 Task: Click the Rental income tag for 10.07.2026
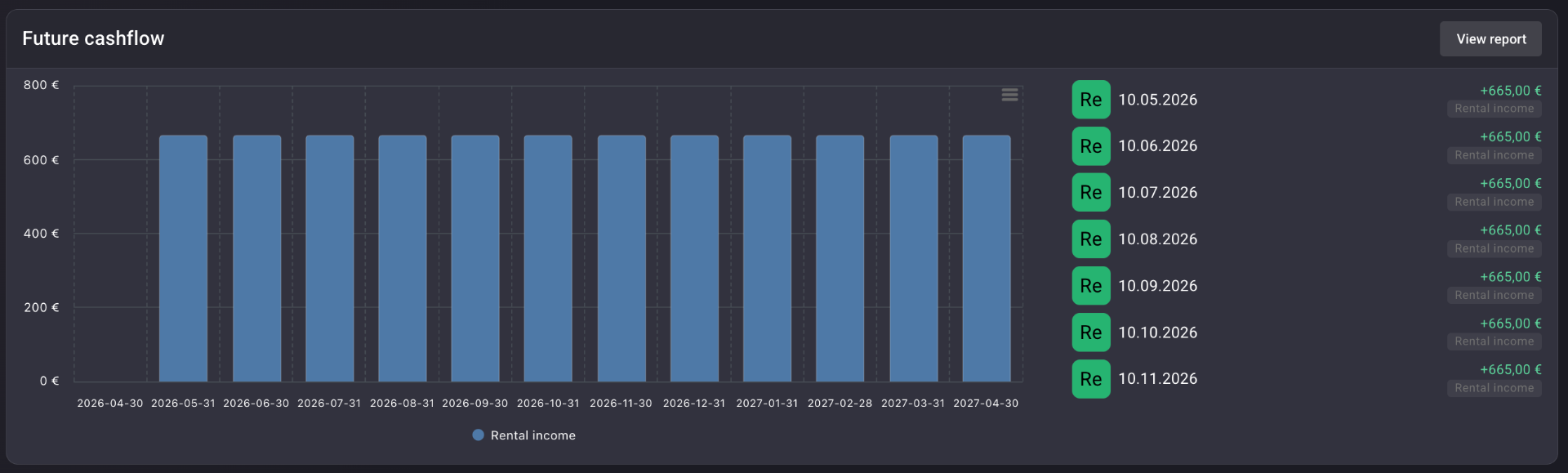(x=1494, y=202)
